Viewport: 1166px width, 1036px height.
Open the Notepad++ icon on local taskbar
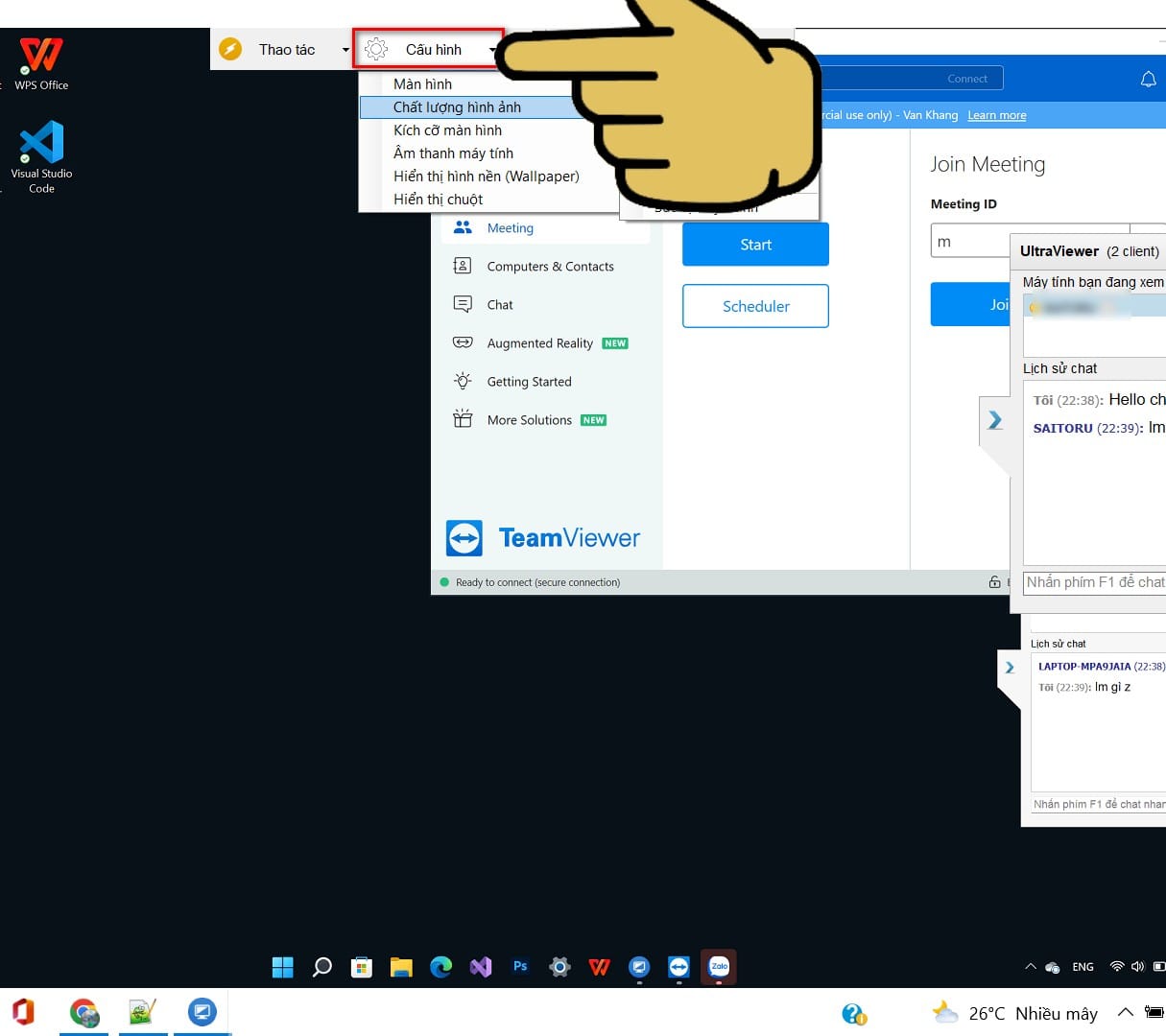click(x=142, y=1013)
